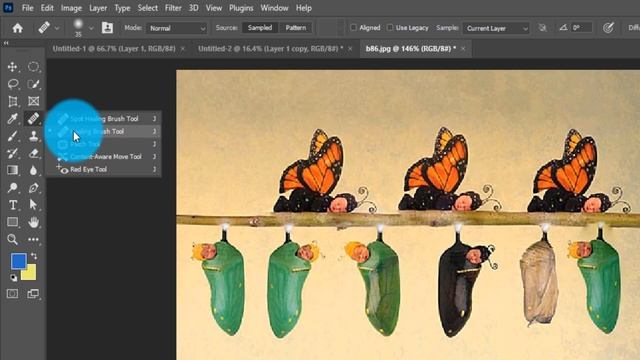Toggle pressure controls size button
The height and width of the screenshot is (360, 640).
click(608, 28)
